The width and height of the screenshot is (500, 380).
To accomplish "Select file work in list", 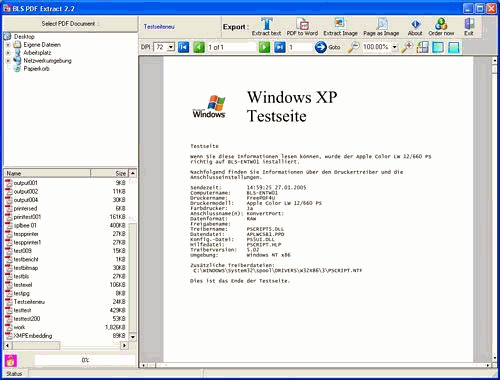I will point(19,327).
